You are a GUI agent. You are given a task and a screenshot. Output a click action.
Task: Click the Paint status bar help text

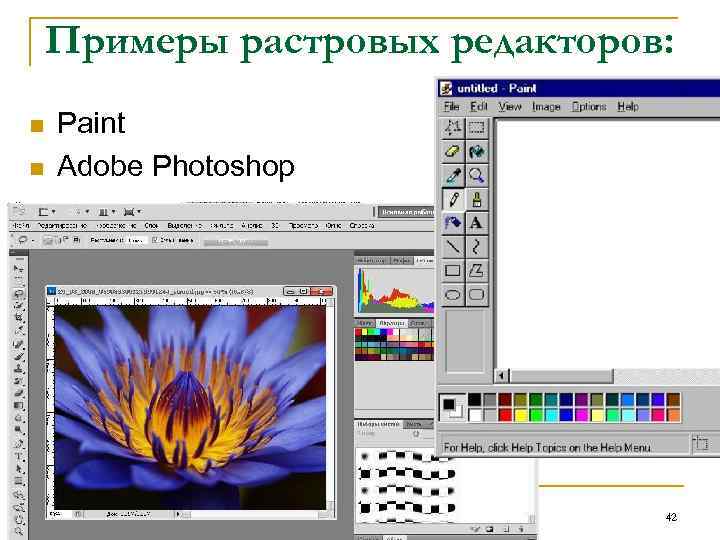click(x=547, y=447)
